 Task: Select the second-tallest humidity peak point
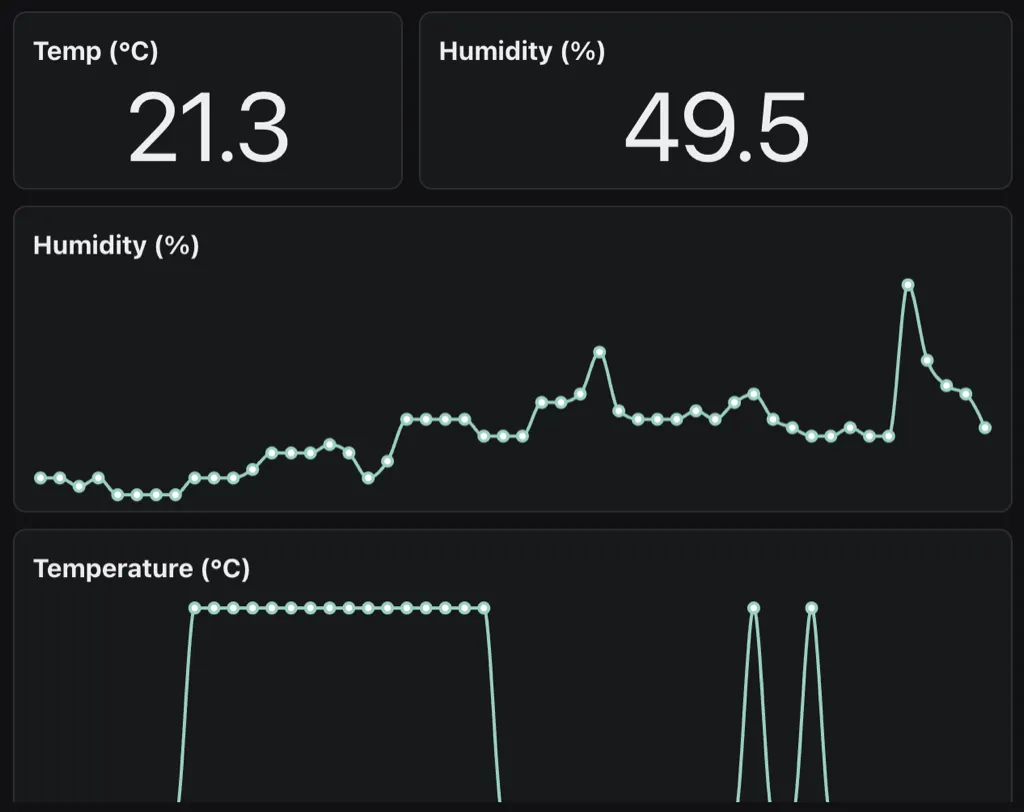click(x=600, y=352)
